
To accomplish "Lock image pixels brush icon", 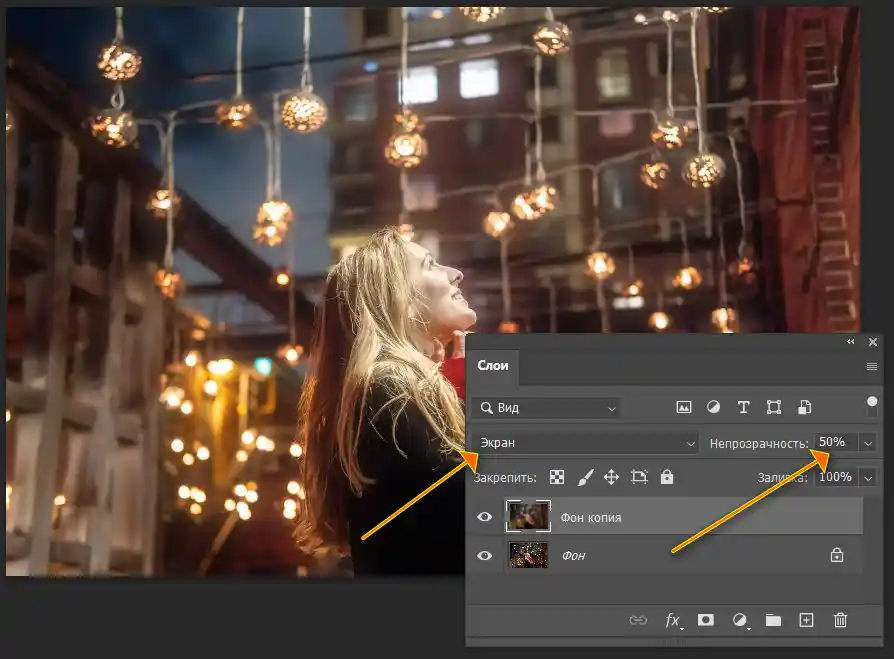I will coord(585,477).
